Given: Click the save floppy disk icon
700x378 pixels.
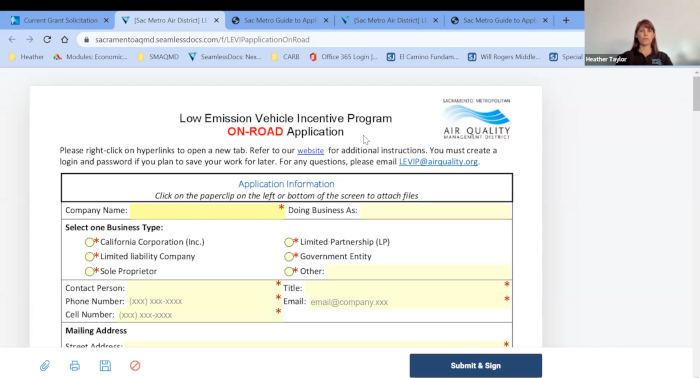Looking at the screenshot, I should pos(105,366).
